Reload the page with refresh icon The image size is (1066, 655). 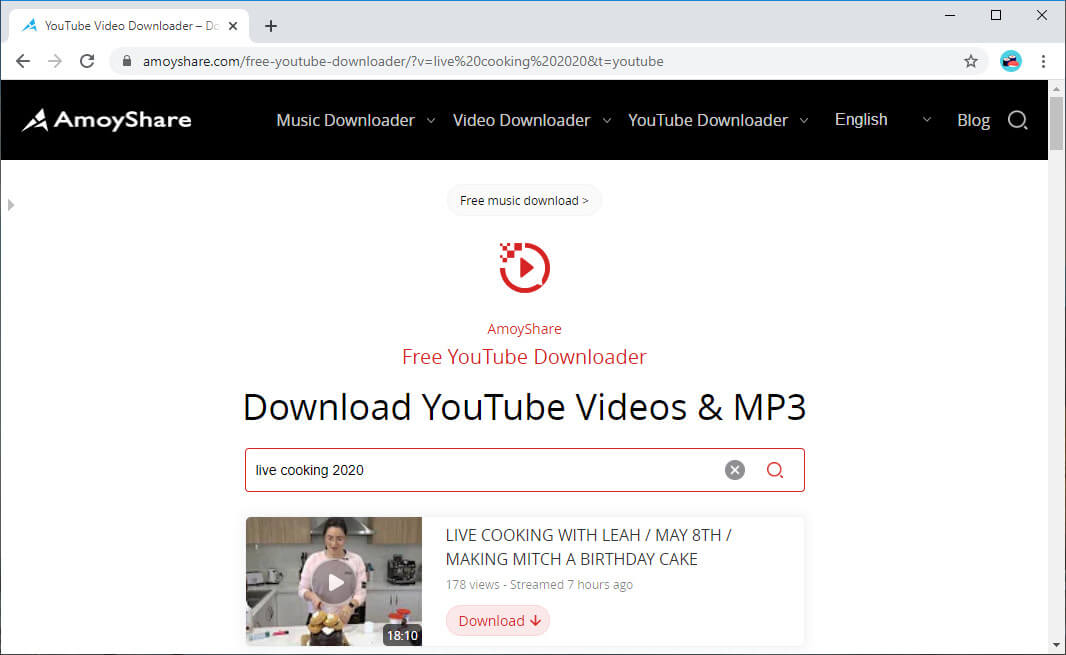tap(87, 61)
